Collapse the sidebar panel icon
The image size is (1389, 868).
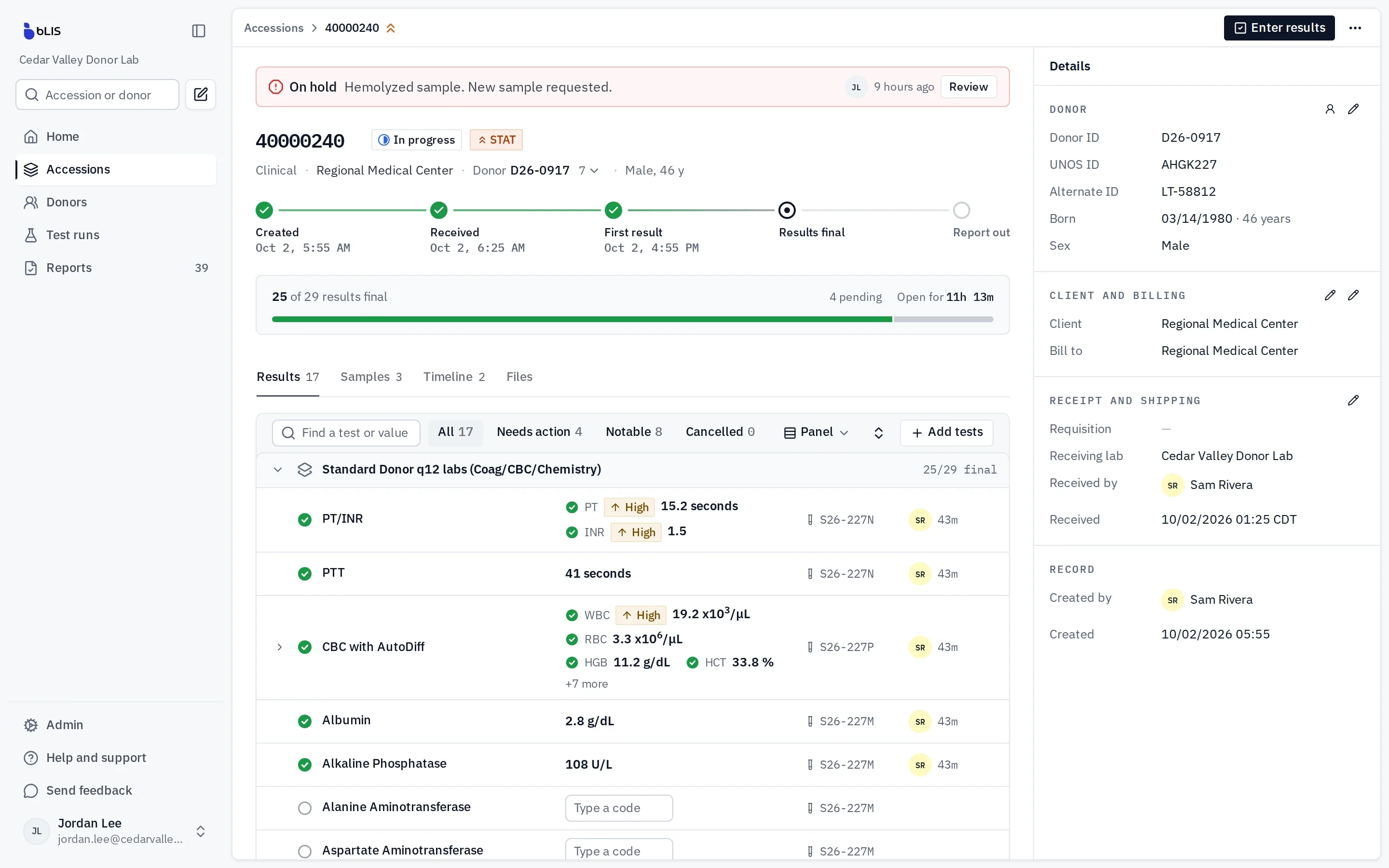(199, 31)
